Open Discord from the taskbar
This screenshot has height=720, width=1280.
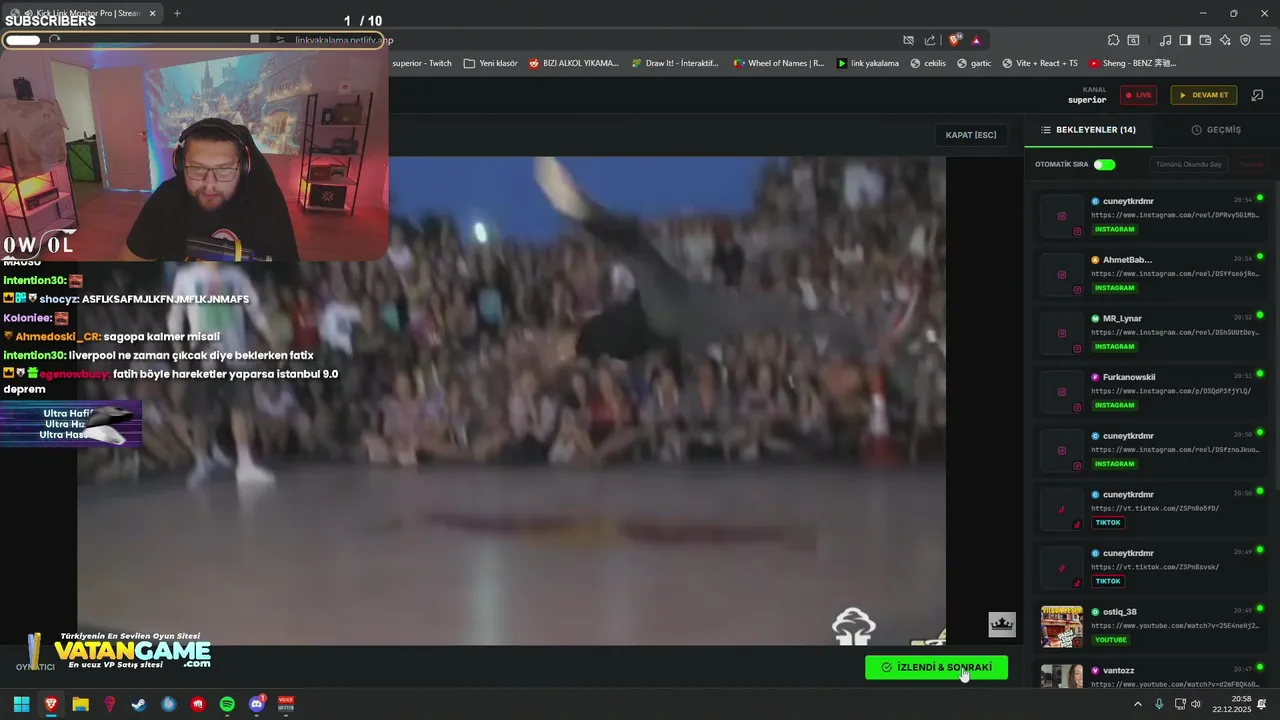[257, 704]
